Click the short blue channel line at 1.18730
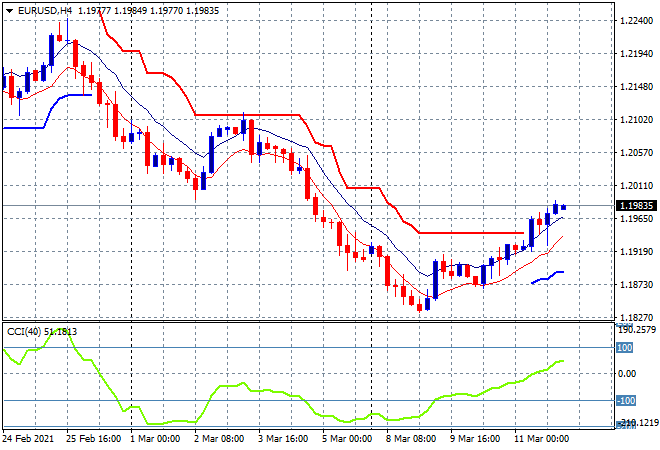 click(x=548, y=277)
